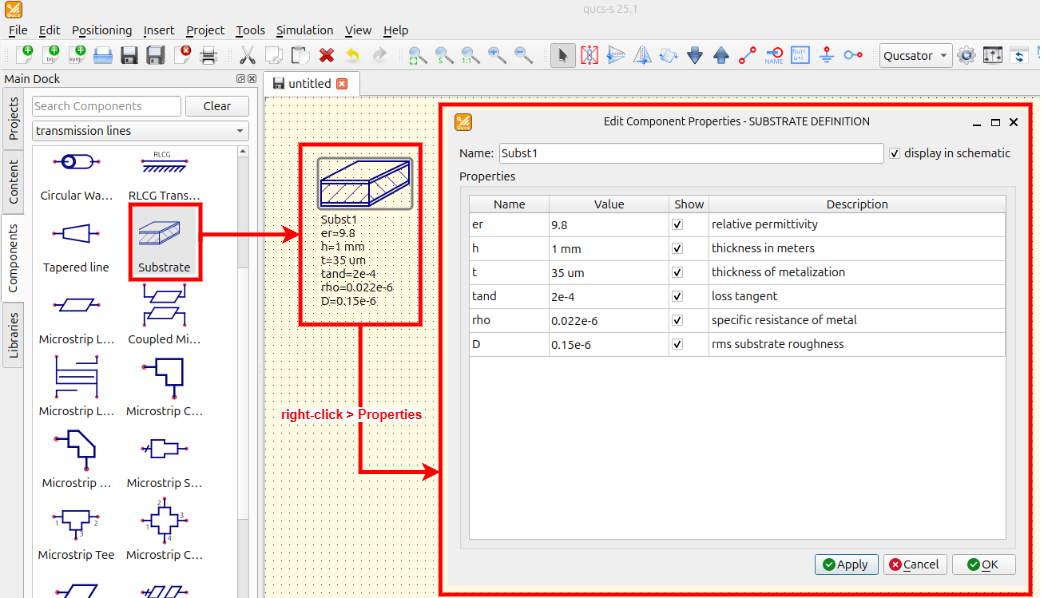Toggle Show checkbox for rho row

click(x=677, y=320)
